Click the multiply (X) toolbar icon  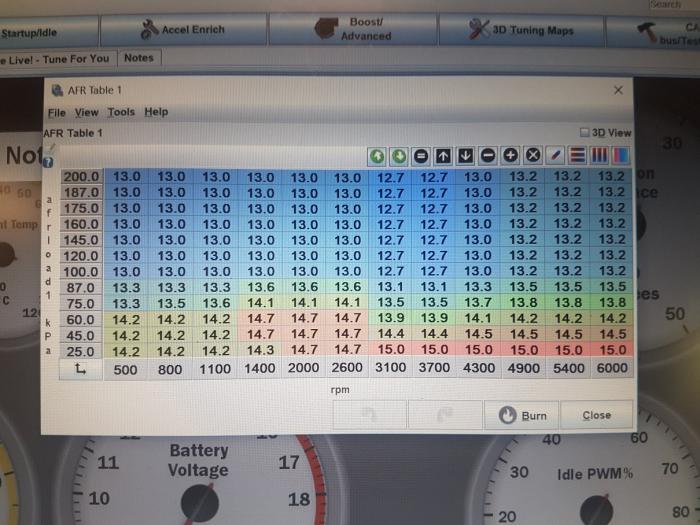pyautogui.click(x=531, y=156)
